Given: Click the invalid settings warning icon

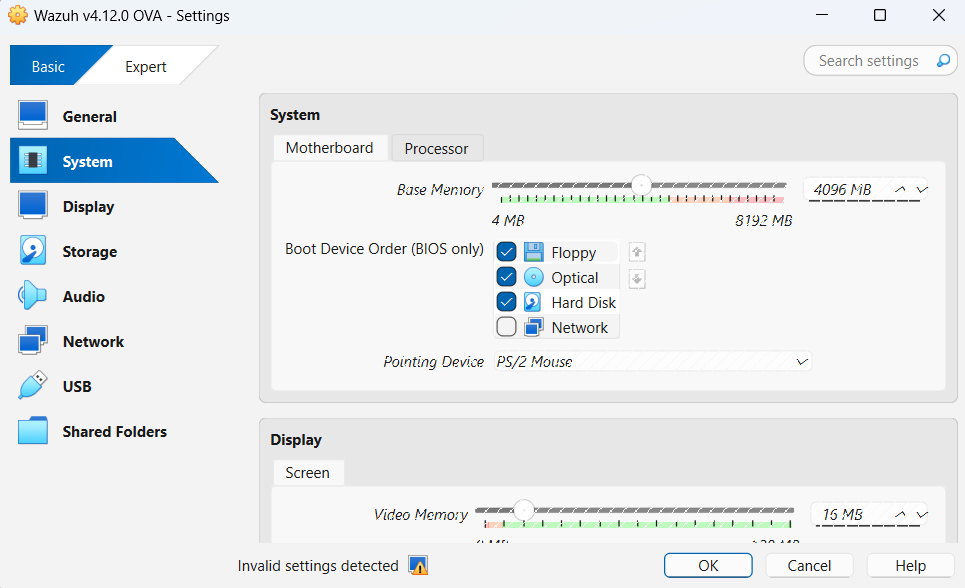Looking at the screenshot, I should 418,566.
